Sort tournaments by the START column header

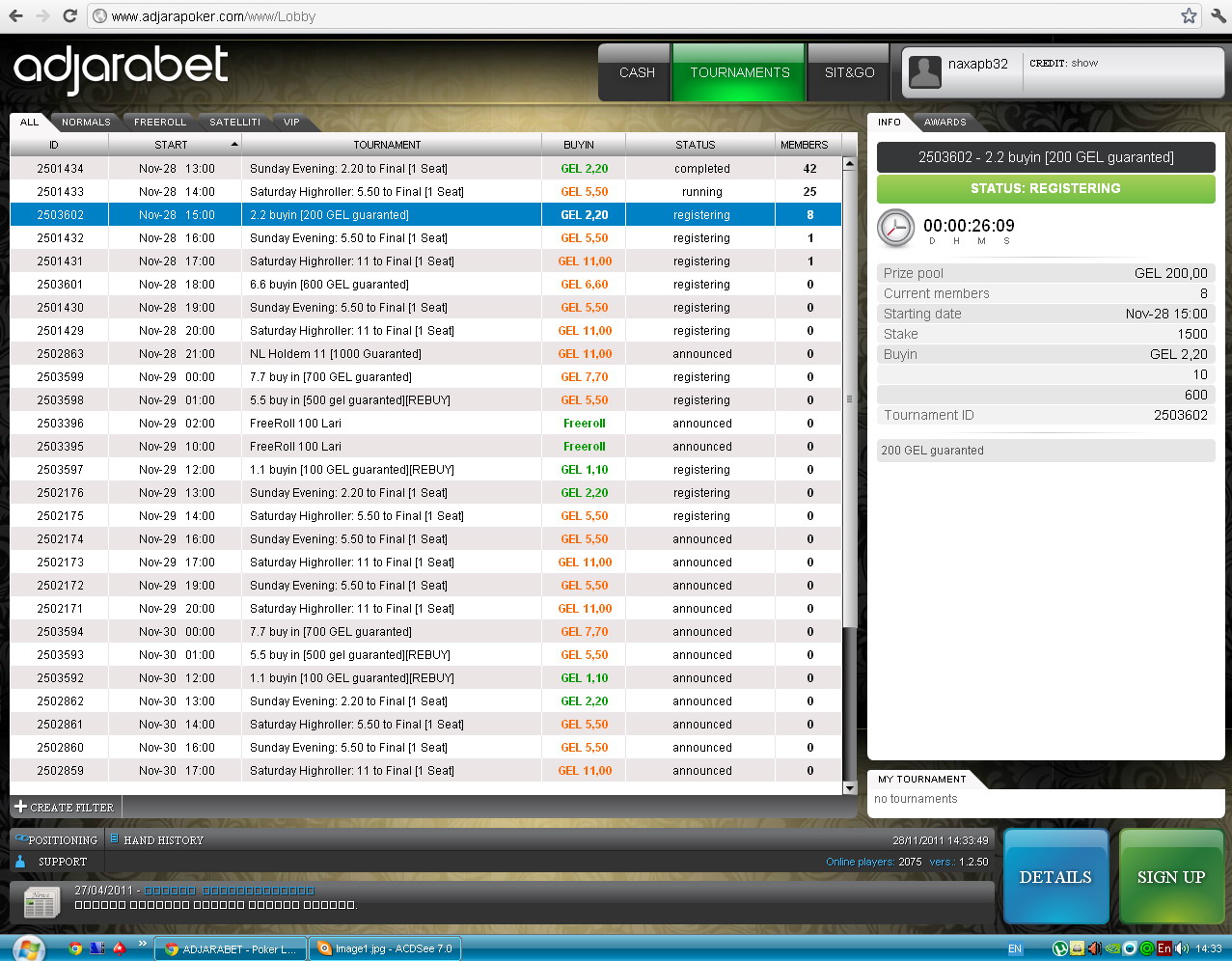coord(172,145)
